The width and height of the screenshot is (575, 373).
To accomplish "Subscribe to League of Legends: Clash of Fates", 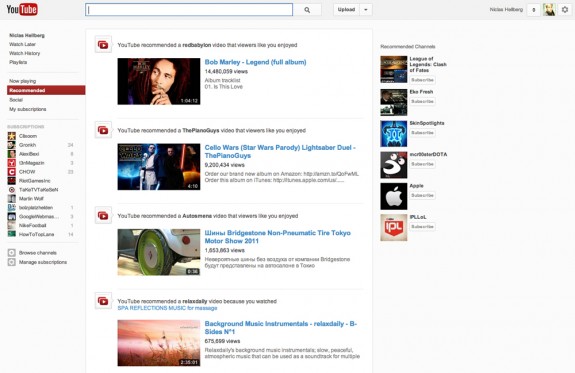I will tap(422, 80).
